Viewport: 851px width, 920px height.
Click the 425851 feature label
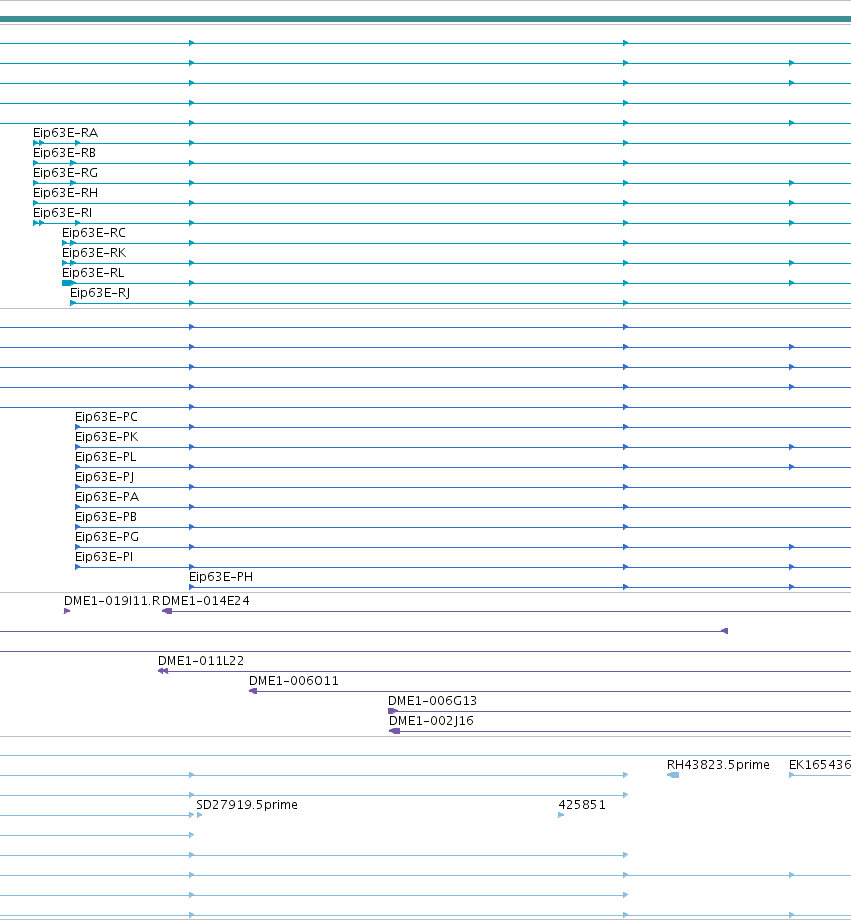tap(582, 805)
